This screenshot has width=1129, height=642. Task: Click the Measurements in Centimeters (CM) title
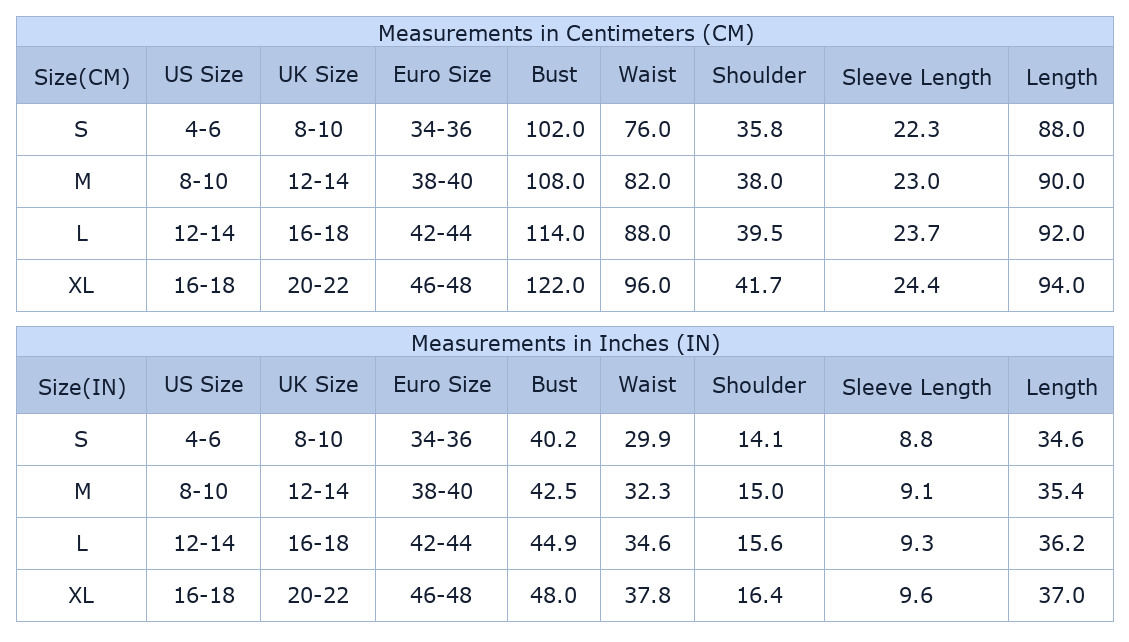pos(565,33)
